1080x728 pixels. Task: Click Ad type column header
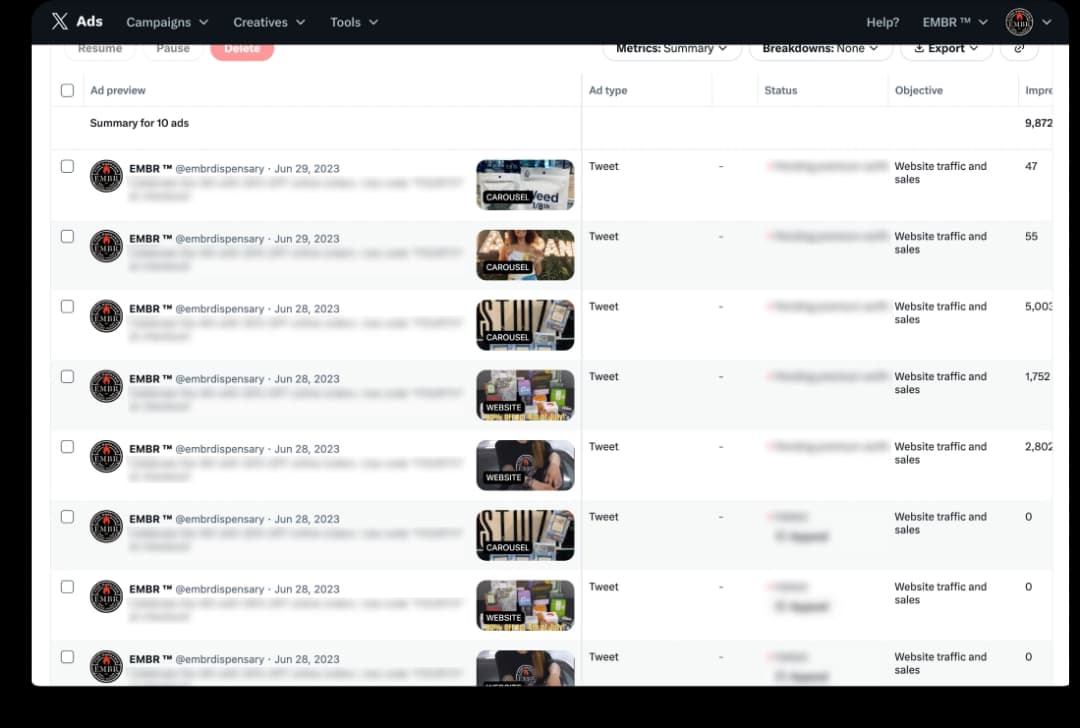(608, 90)
